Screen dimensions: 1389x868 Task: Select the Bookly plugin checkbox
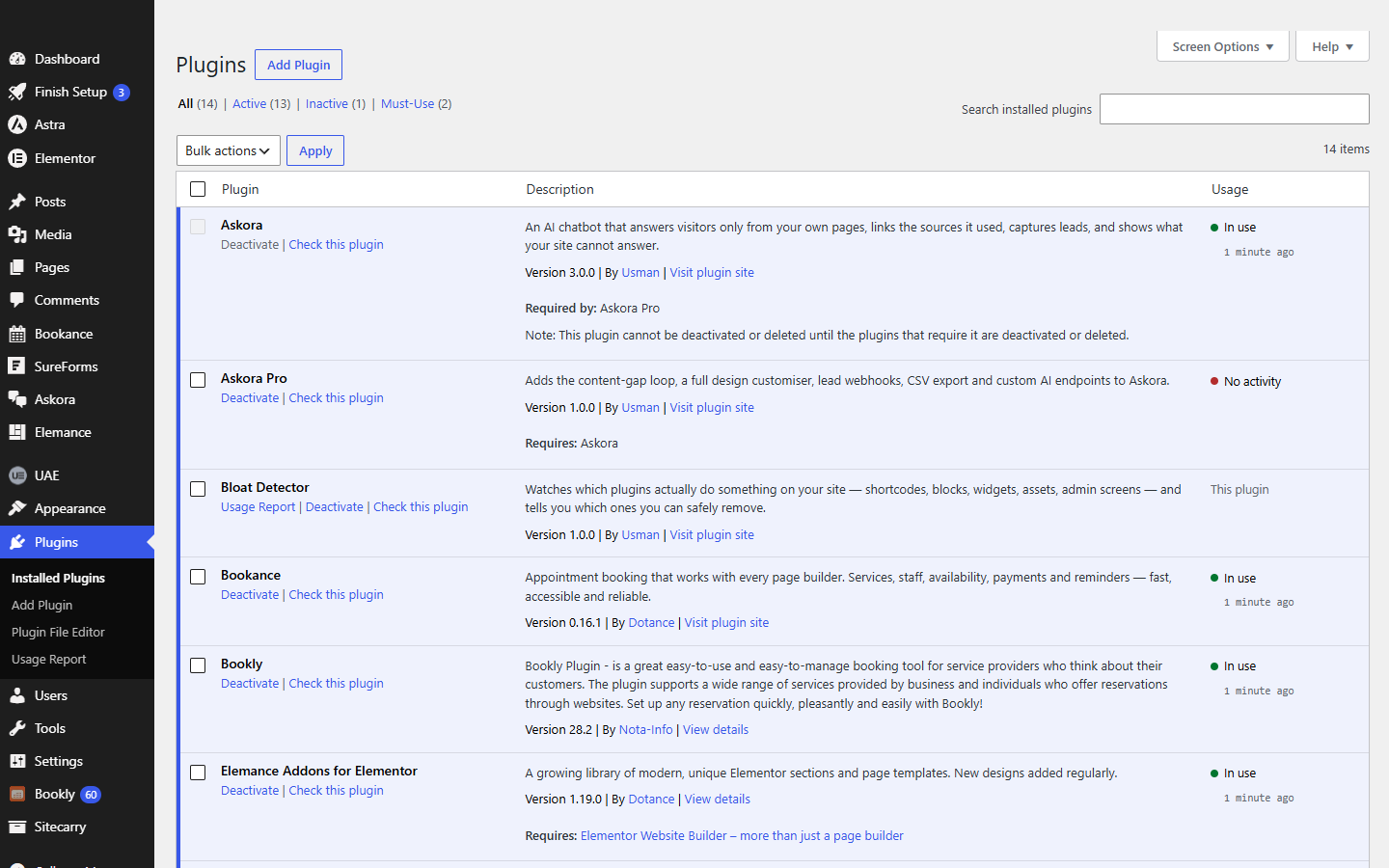coord(198,665)
